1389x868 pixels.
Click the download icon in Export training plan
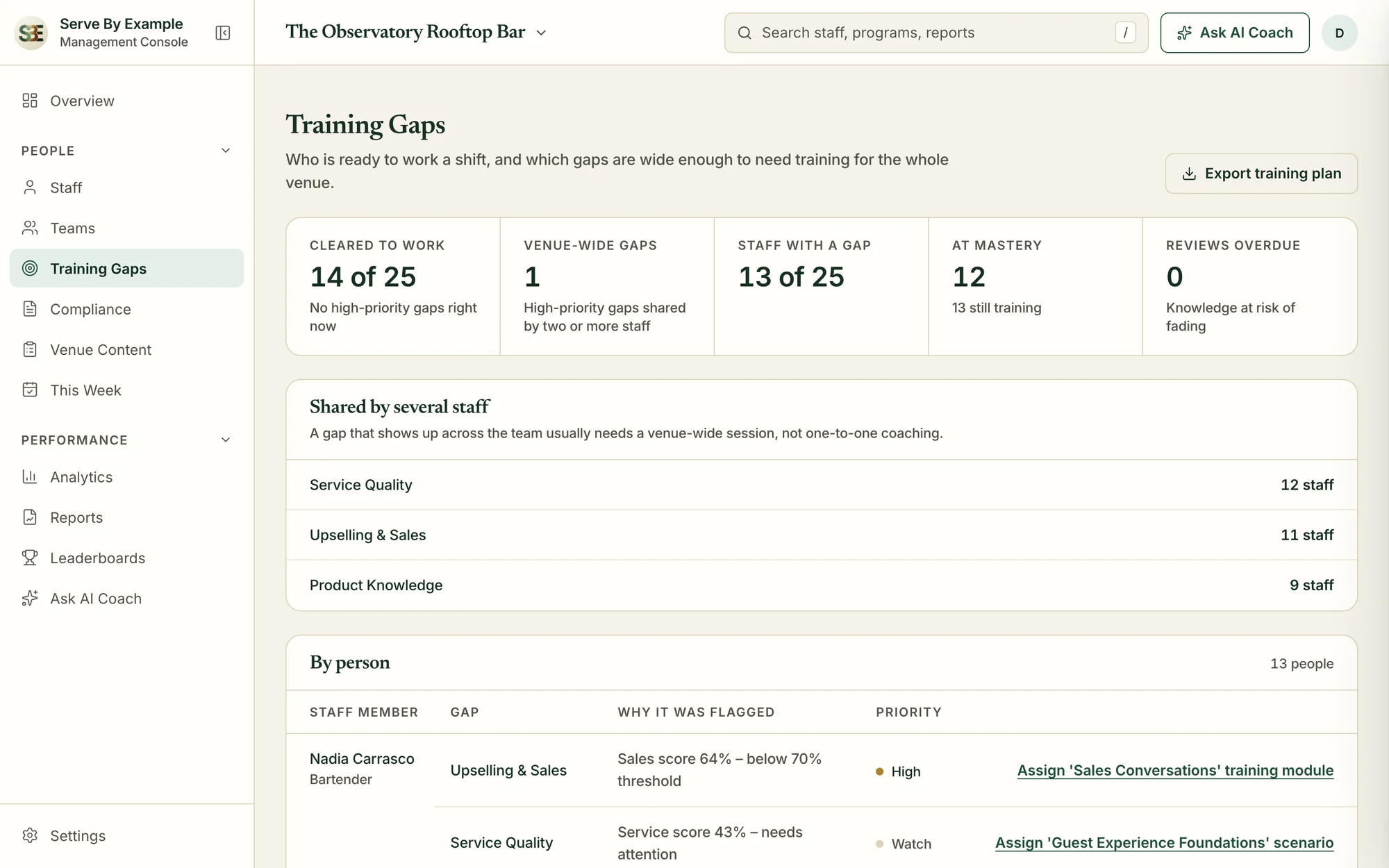click(x=1189, y=174)
